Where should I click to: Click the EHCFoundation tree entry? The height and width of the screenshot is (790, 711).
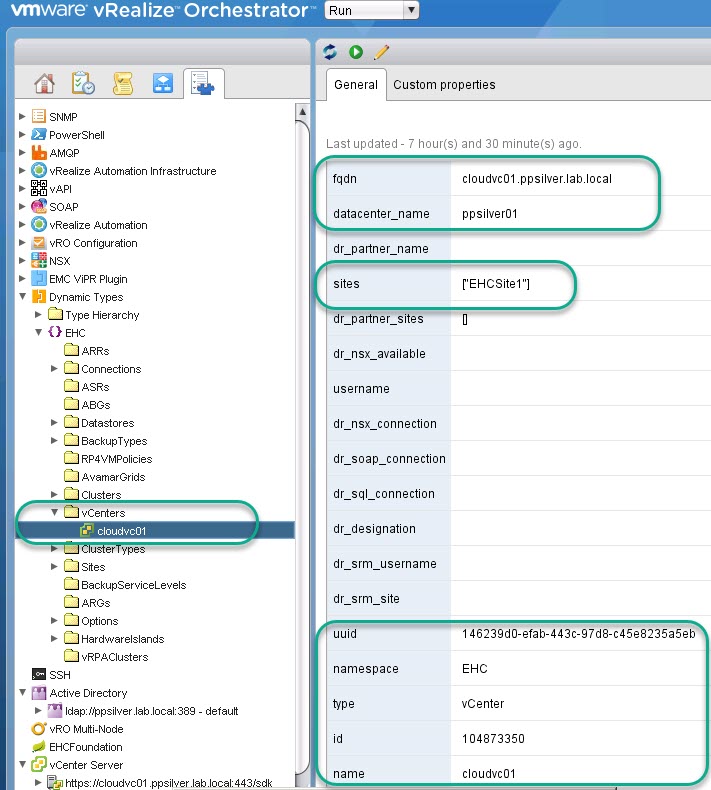coord(85,747)
